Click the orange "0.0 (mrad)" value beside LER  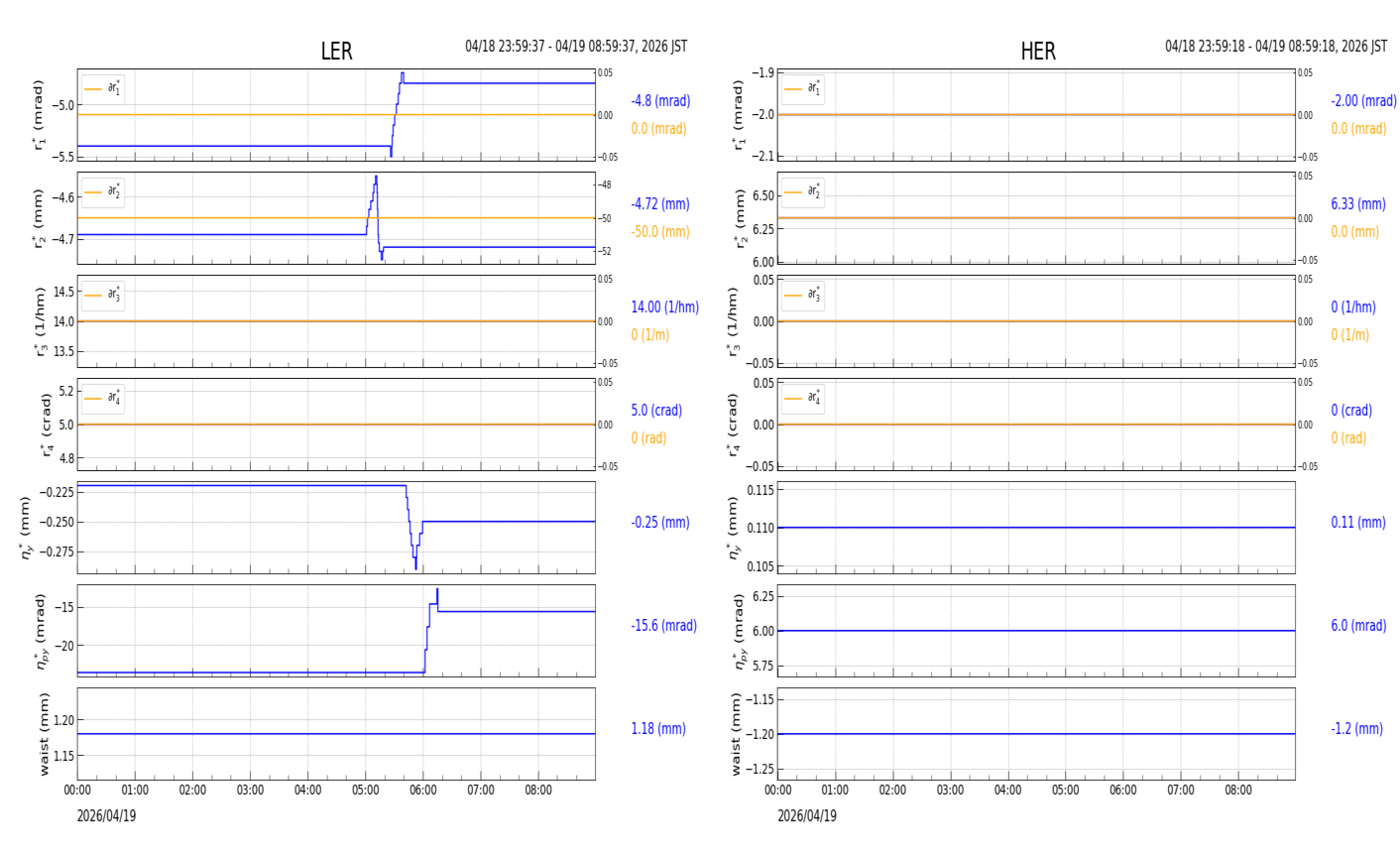(659, 129)
